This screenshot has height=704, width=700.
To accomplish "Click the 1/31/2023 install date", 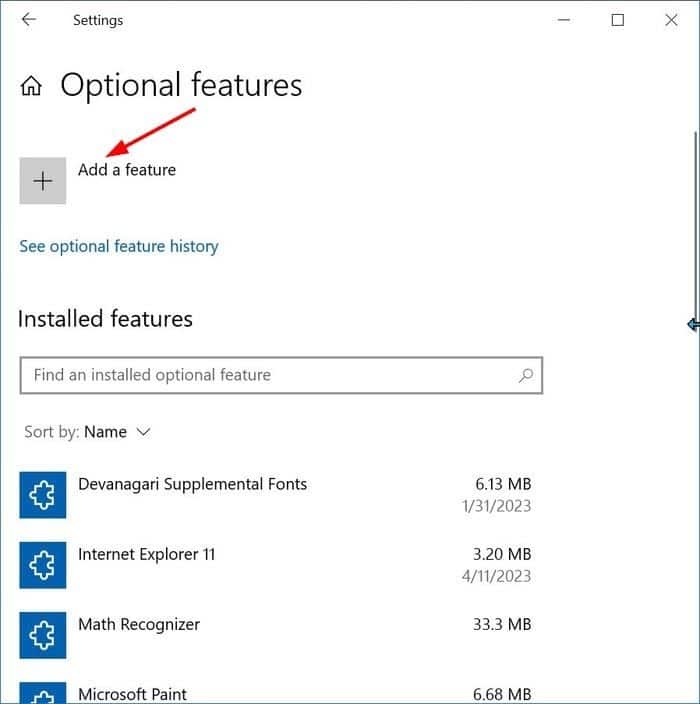I will [x=497, y=506].
